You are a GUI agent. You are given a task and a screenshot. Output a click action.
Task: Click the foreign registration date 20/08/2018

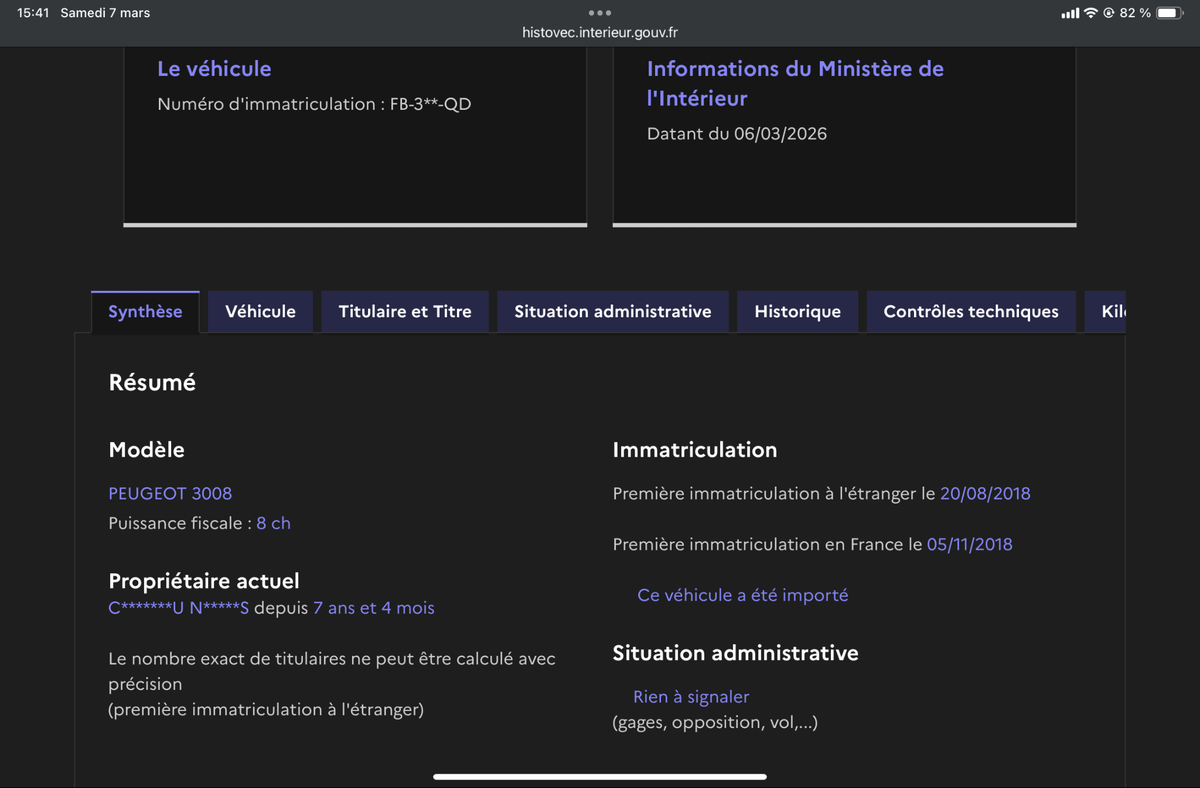[x=985, y=493]
